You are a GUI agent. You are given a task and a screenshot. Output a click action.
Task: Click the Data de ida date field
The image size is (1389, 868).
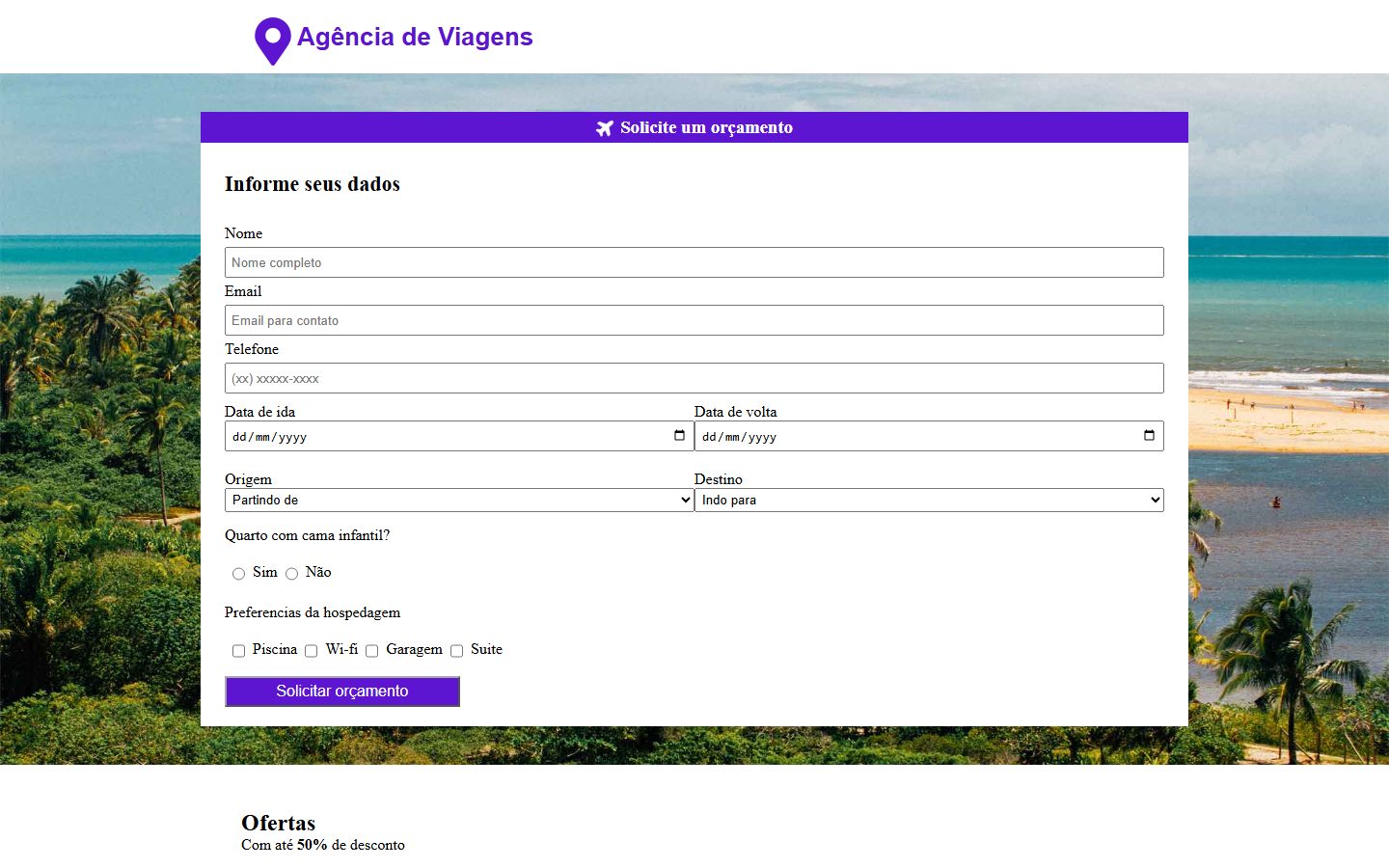point(459,436)
